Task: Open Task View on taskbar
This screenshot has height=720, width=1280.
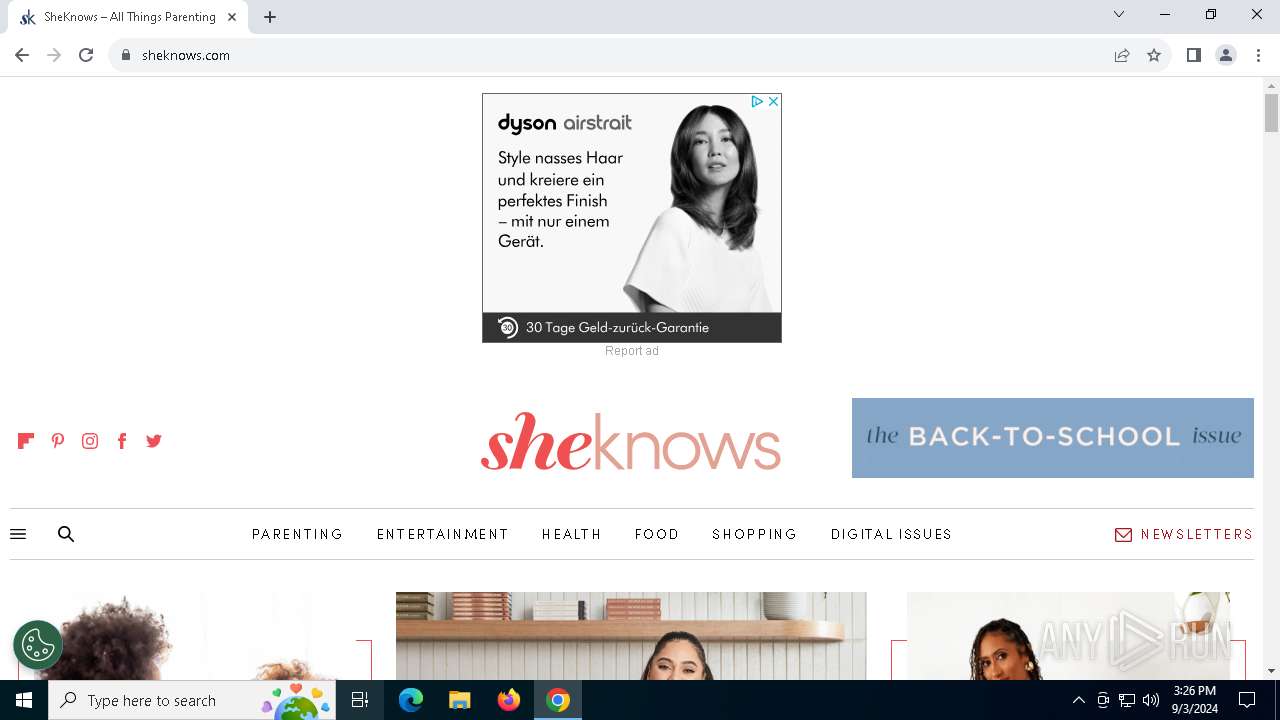Action: (x=360, y=700)
